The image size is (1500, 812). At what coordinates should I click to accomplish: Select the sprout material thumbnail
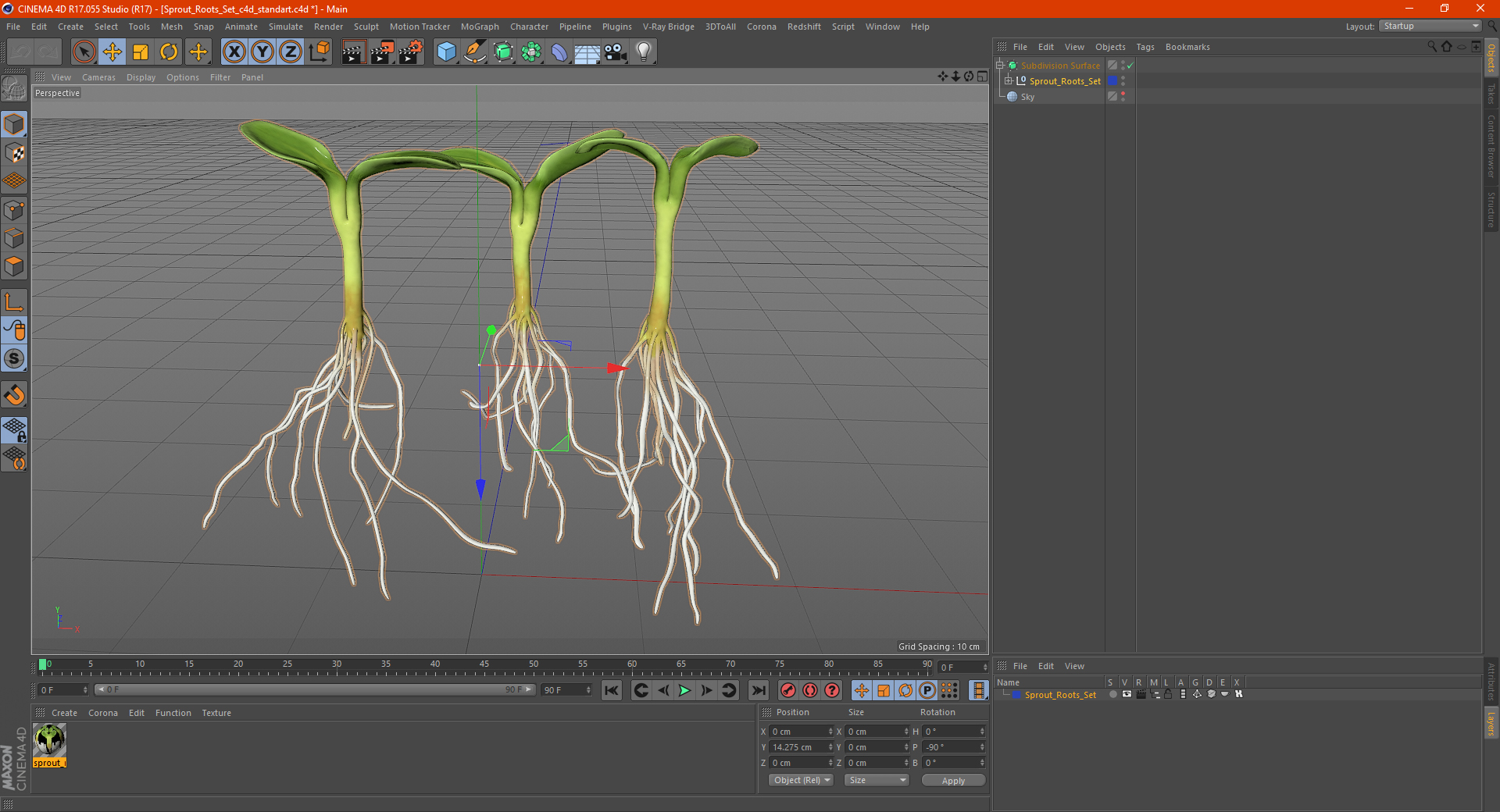pyautogui.click(x=50, y=739)
